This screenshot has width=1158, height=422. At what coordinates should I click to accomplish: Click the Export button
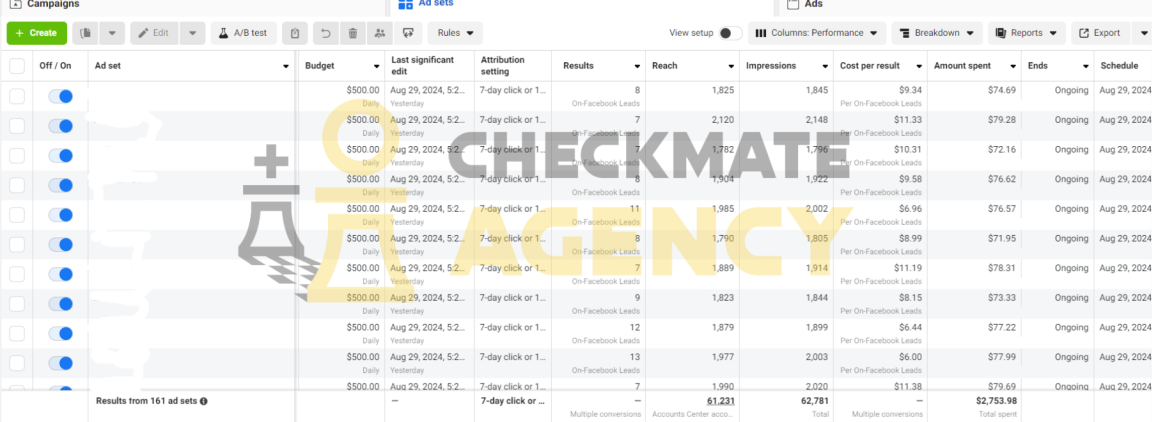click(1100, 33)
